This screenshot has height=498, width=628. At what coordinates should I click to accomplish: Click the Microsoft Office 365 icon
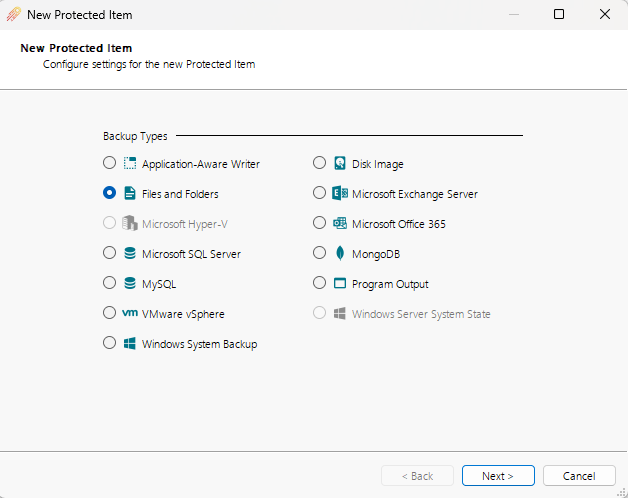pos(340,224)
